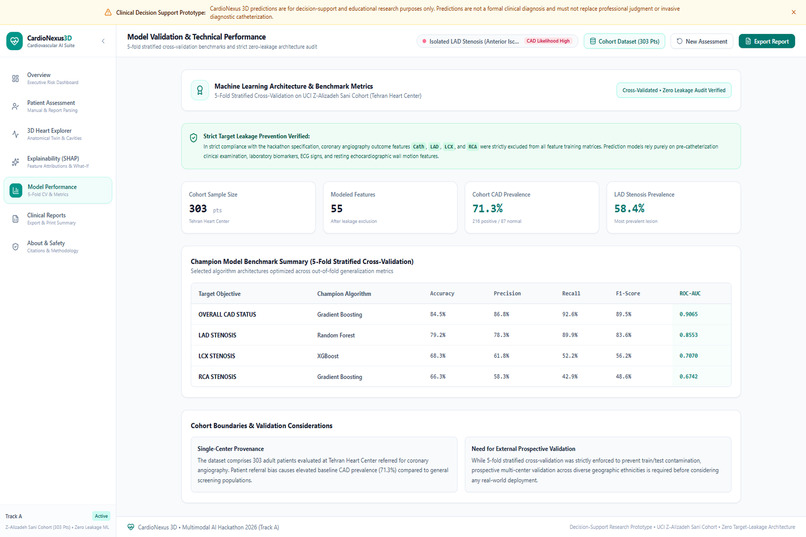Viewport: 806px width, 537px height.
Task: Open 3D Heart Explorer pulse icon
Action: (x=15, y=134)
